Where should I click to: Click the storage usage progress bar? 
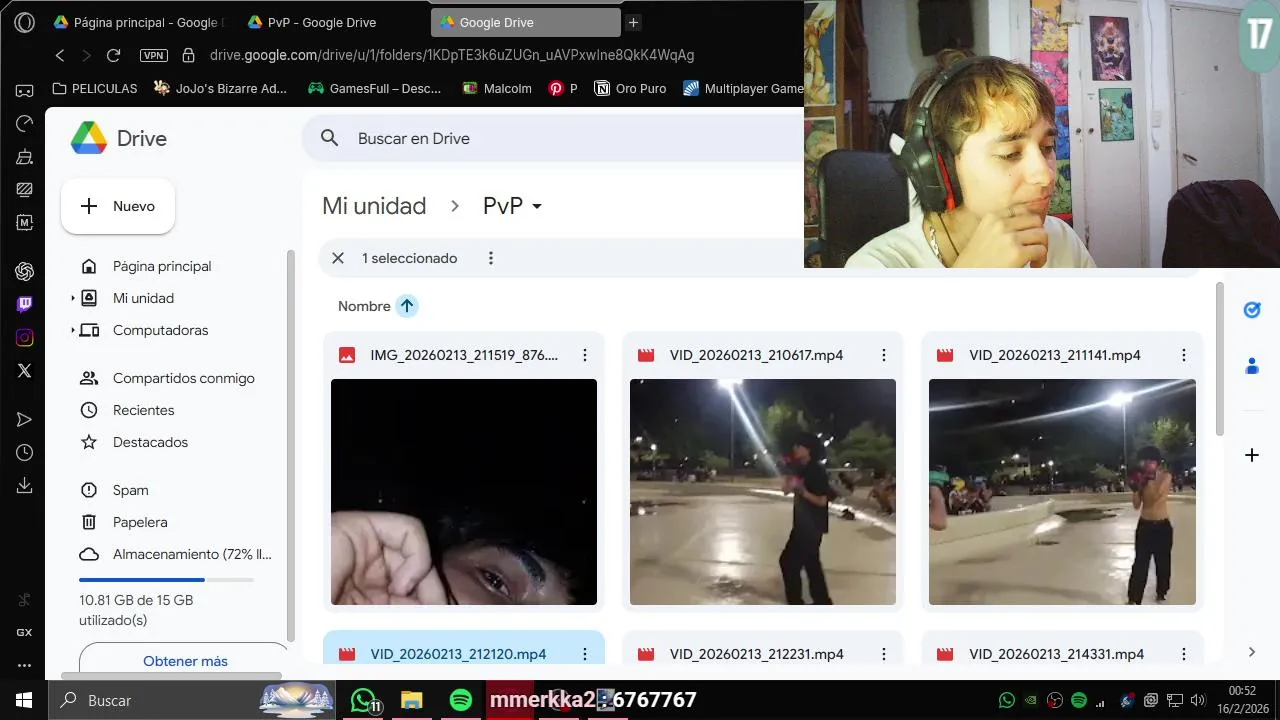(166, 580)
